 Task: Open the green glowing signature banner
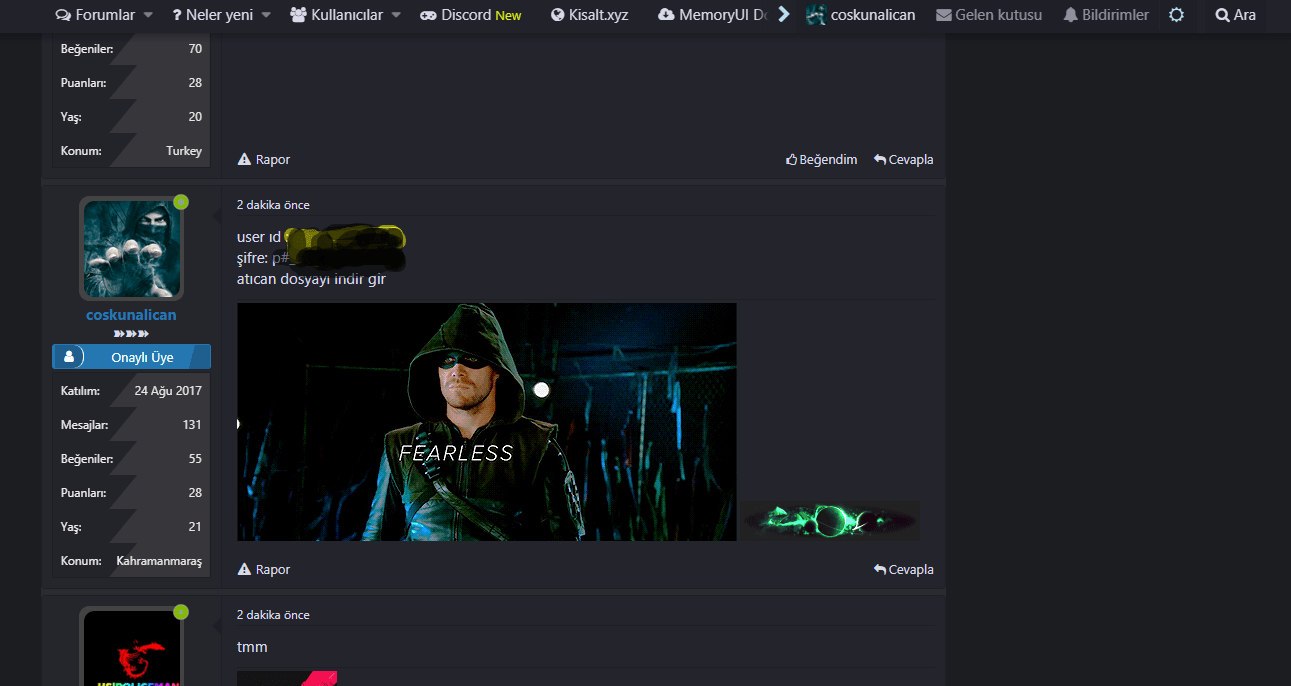pos(829,521)
